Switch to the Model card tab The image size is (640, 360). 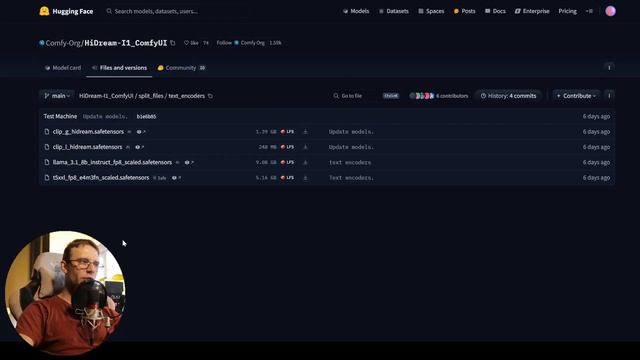coord(63,68)
